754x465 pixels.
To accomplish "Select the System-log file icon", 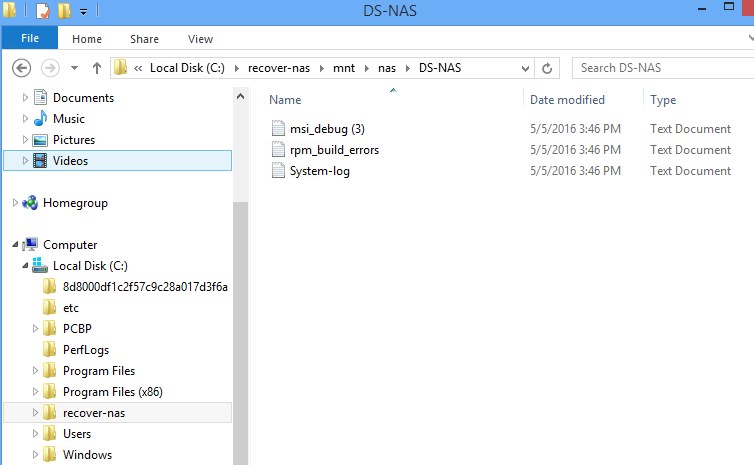I will (x=278, y=171).
